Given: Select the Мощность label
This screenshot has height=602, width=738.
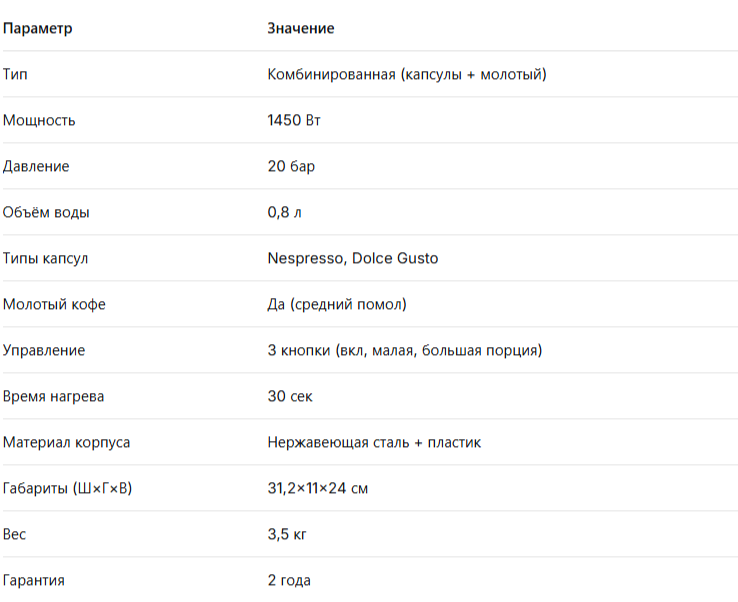Looking at the screenshot, I should point(39,120).
